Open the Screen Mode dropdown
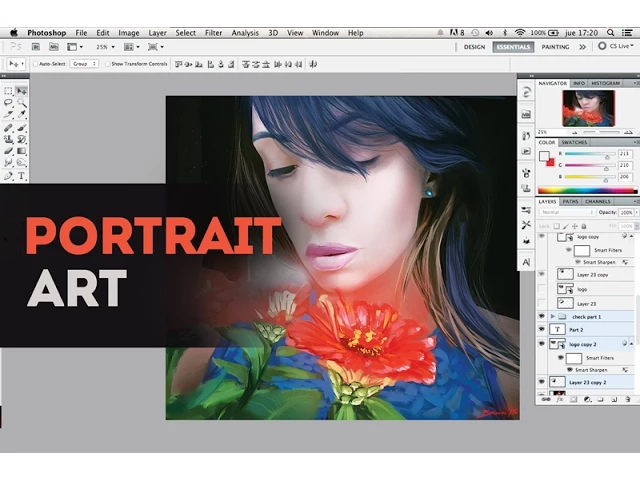The width and height of the screenshot is (640, 480). [x=156, y=47]
